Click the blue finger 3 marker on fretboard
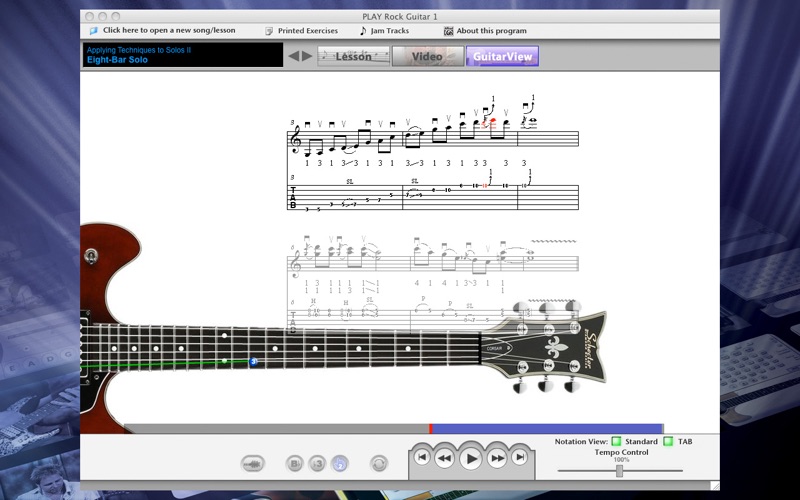The height and width of the screenshot is (500, 800). point(254,361)
